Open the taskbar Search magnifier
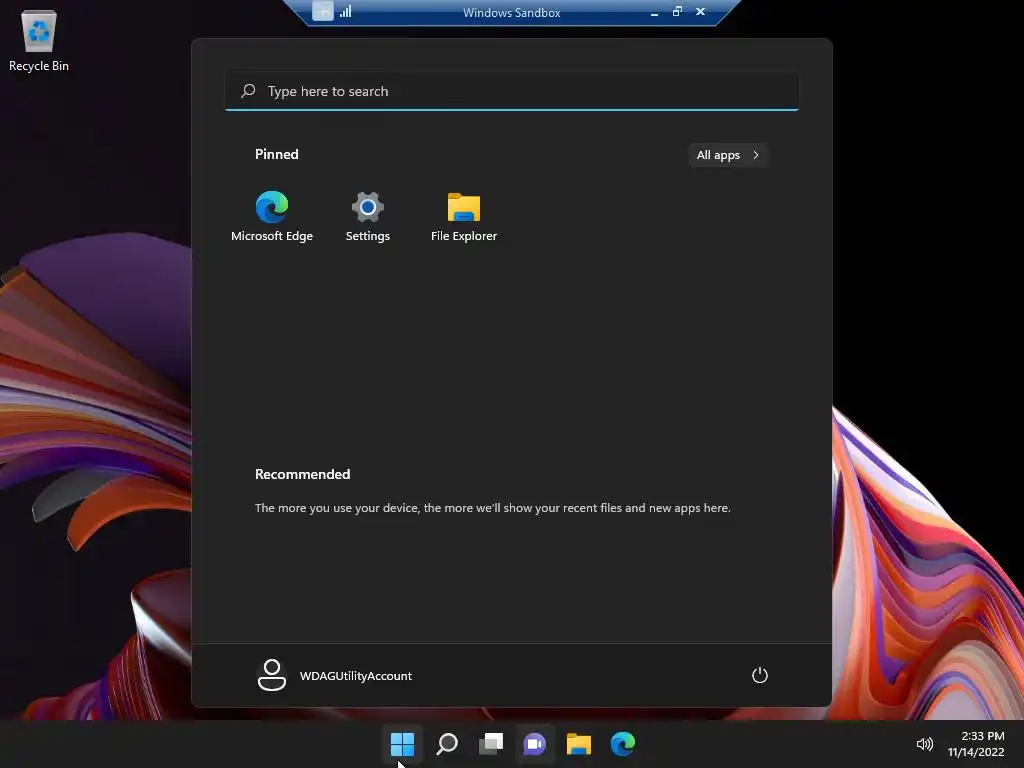 [x=447, y=743]
